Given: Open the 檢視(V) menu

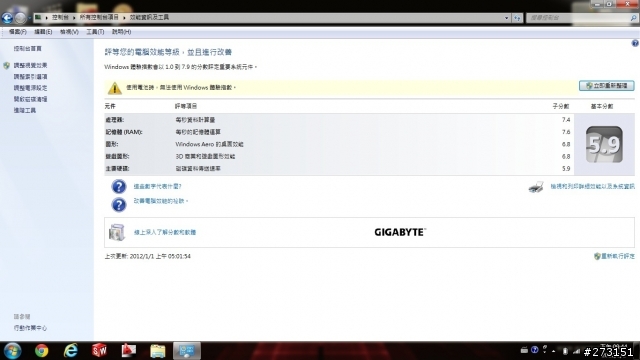Looking at the screenshot, I should [x=69, y=32].
